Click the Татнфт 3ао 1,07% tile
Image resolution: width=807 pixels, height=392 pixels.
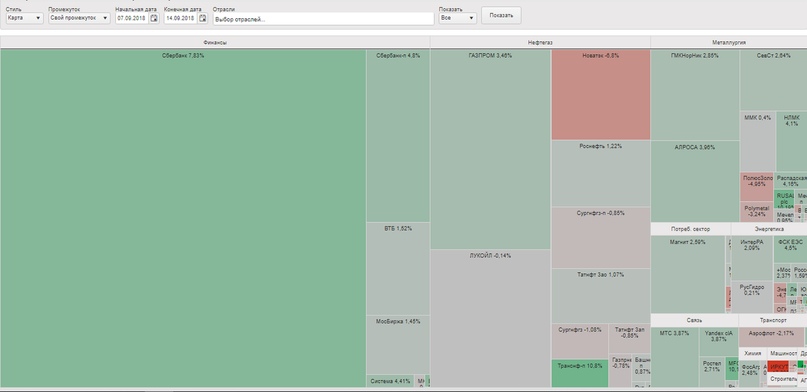tap(601, 296)
